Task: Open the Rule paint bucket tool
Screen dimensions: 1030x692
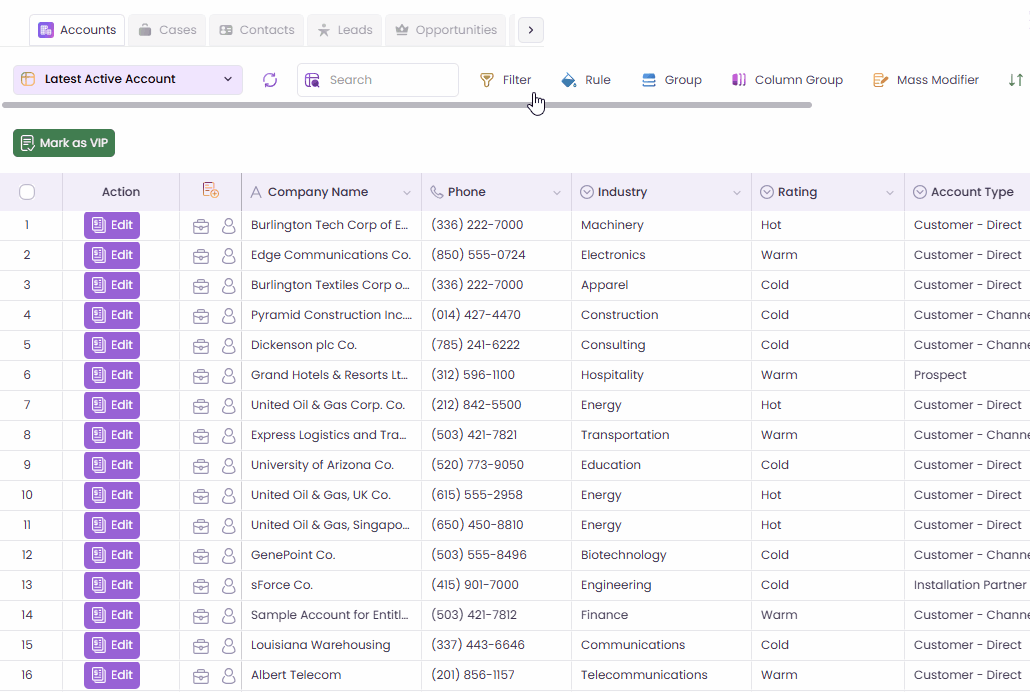Action: 586,80
